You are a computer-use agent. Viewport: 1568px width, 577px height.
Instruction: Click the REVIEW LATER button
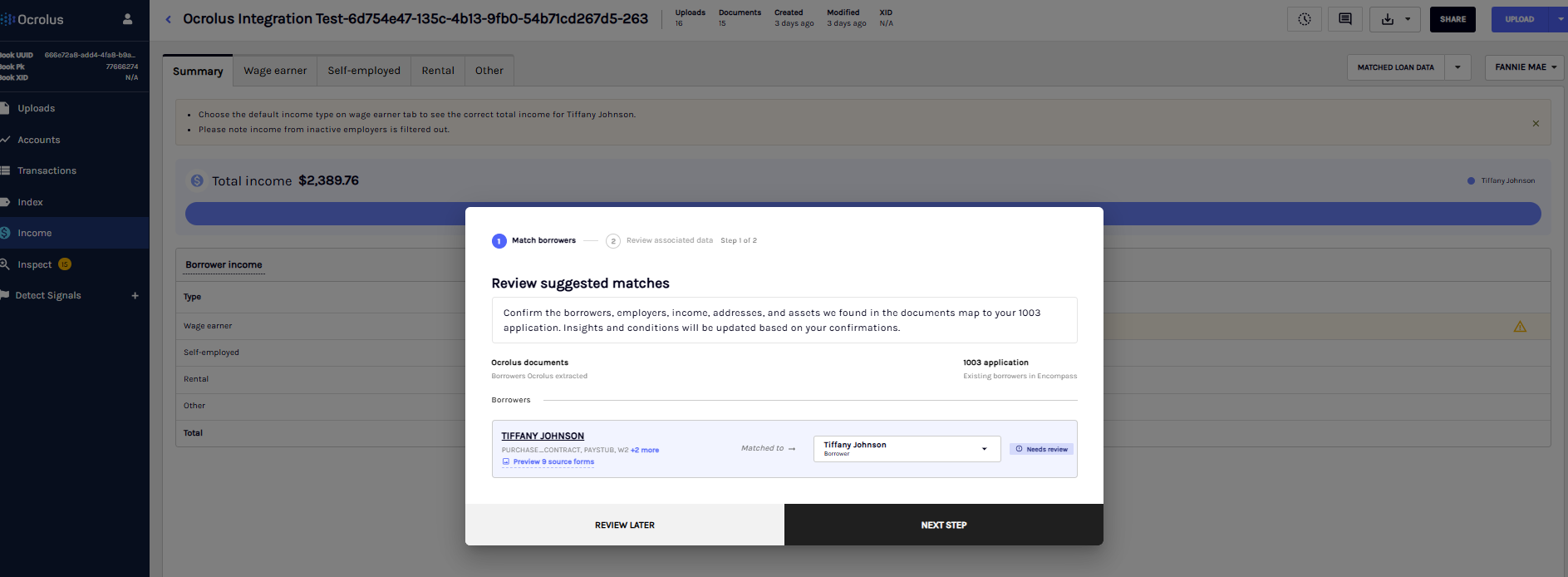(x=625, y=525)
